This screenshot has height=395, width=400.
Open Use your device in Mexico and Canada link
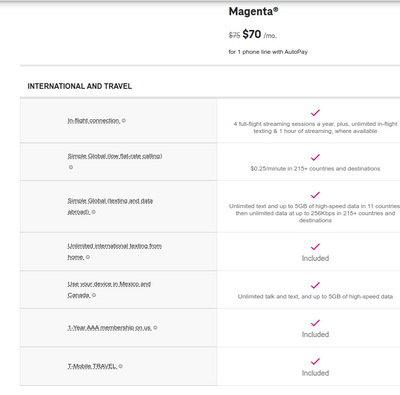click(109, 290)
